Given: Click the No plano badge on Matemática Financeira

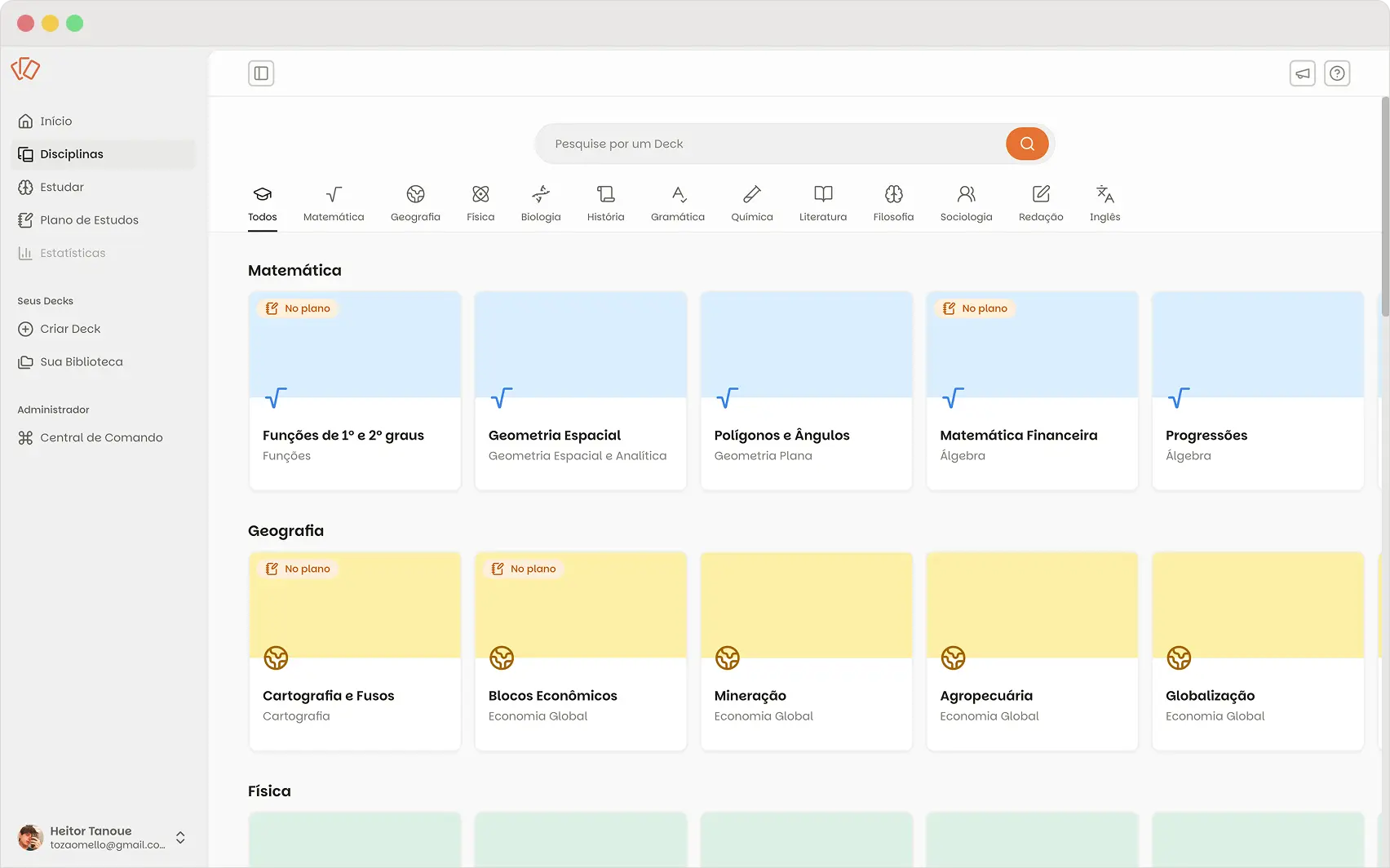Looking at the screenshot, I should point(975,308).
